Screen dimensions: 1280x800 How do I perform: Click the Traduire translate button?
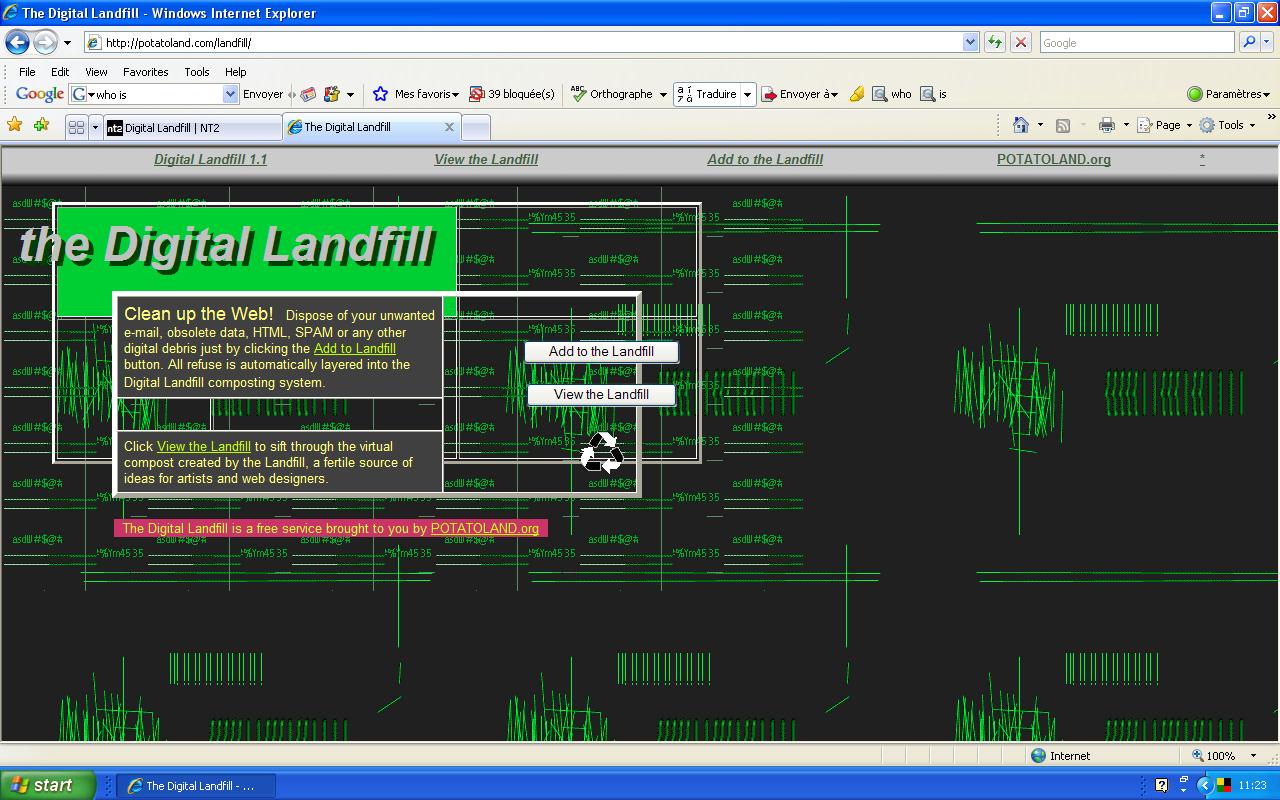click(x=707, y=94)
